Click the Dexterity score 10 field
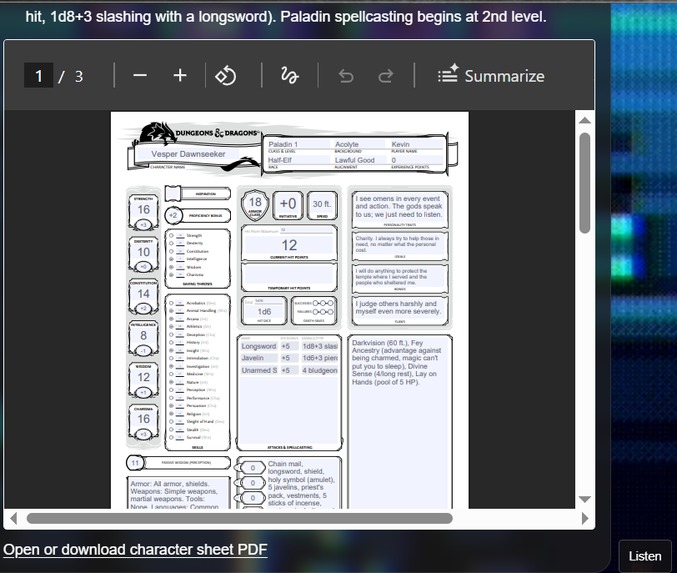The height and width of the screenshot is (573, 677). point(143,252)
